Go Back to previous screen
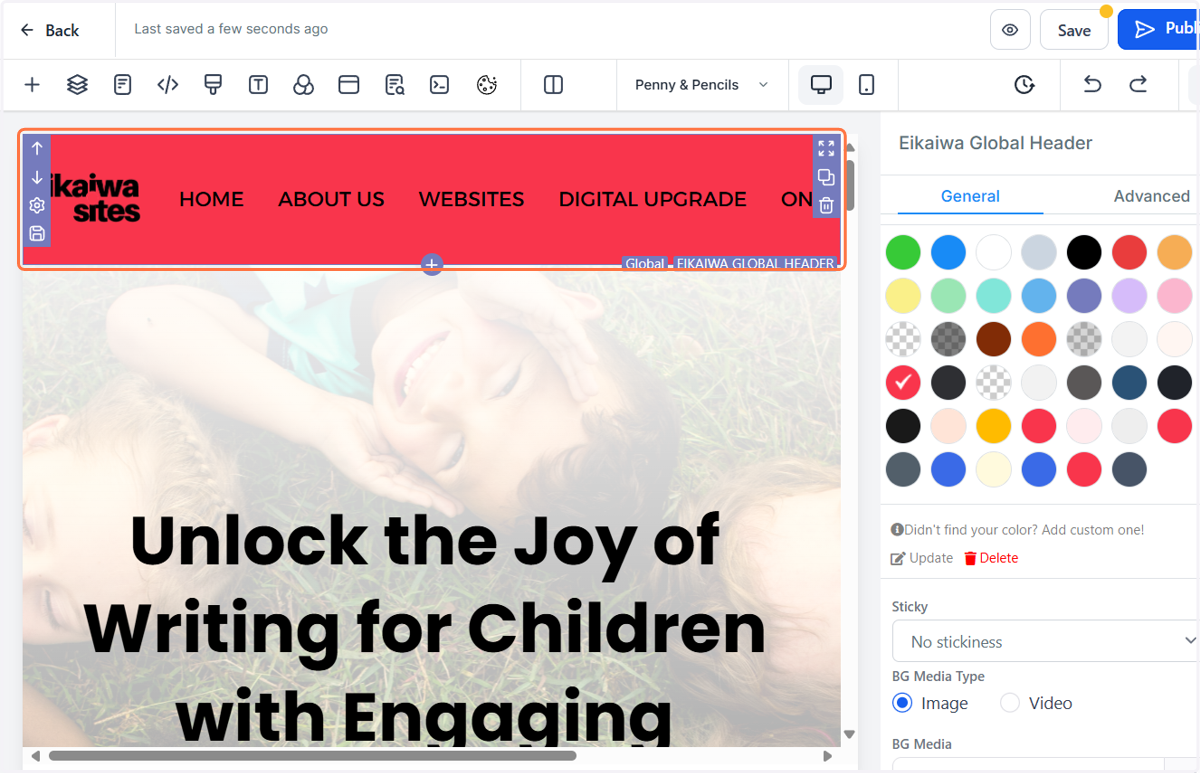Viewport: 1200px width, 773px height. [x=49, y=30]
